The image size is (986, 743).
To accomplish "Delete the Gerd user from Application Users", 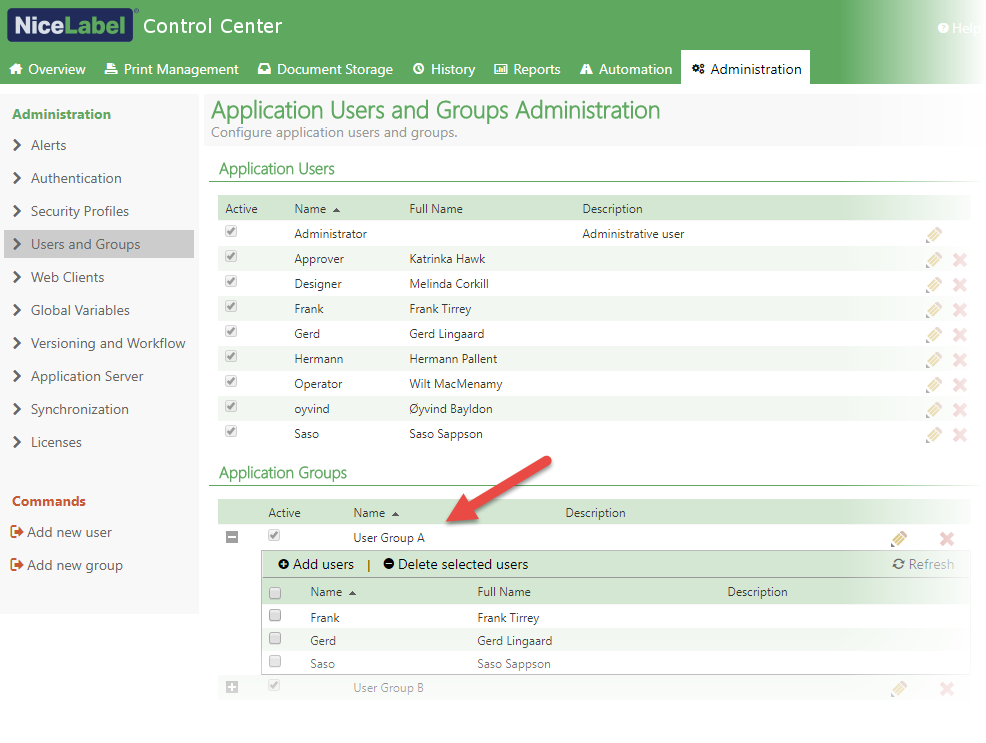I will point(960,334).
